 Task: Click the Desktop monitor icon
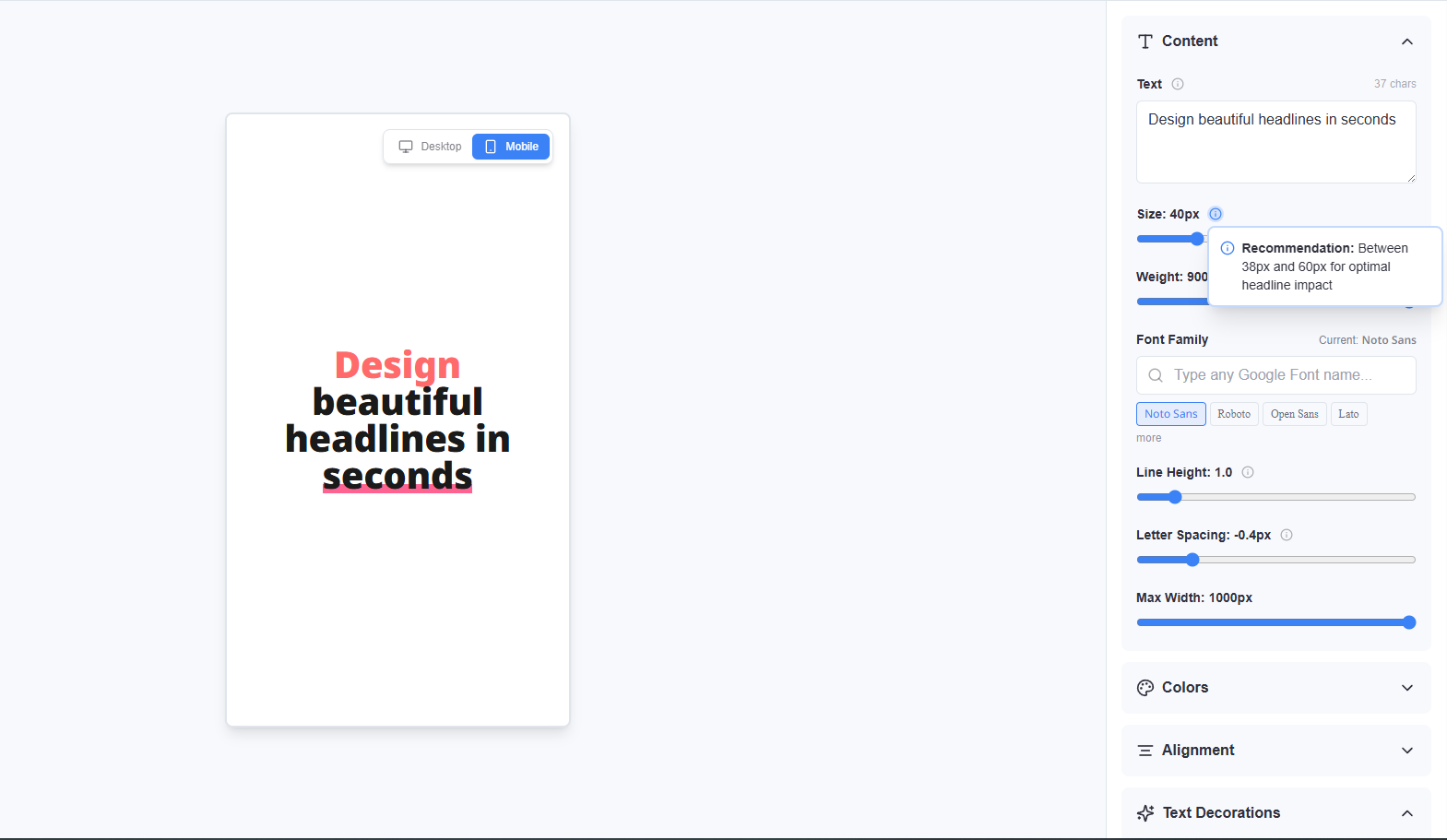coord(406,147)
